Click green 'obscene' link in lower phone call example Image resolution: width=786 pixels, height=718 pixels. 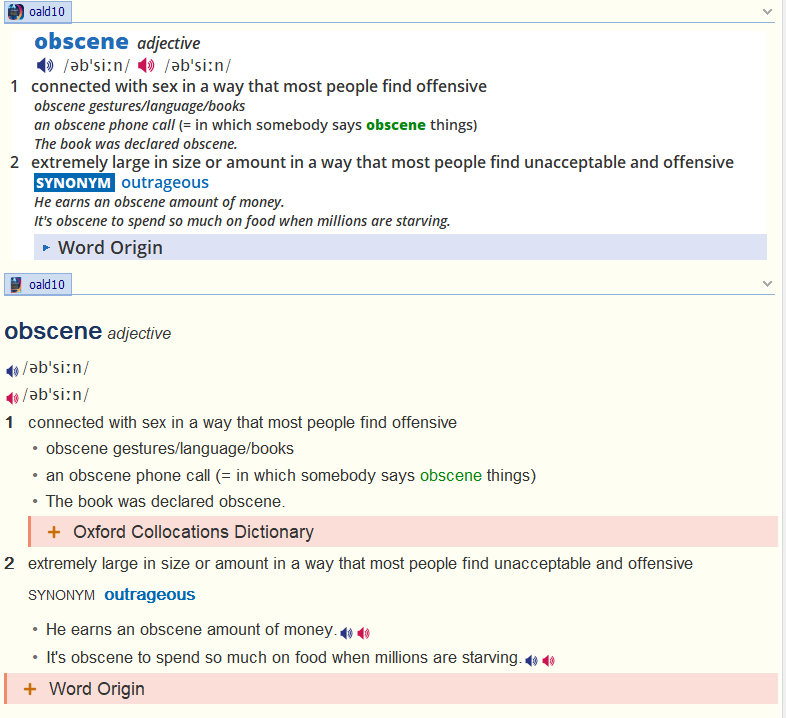click(x=450, y=475)
